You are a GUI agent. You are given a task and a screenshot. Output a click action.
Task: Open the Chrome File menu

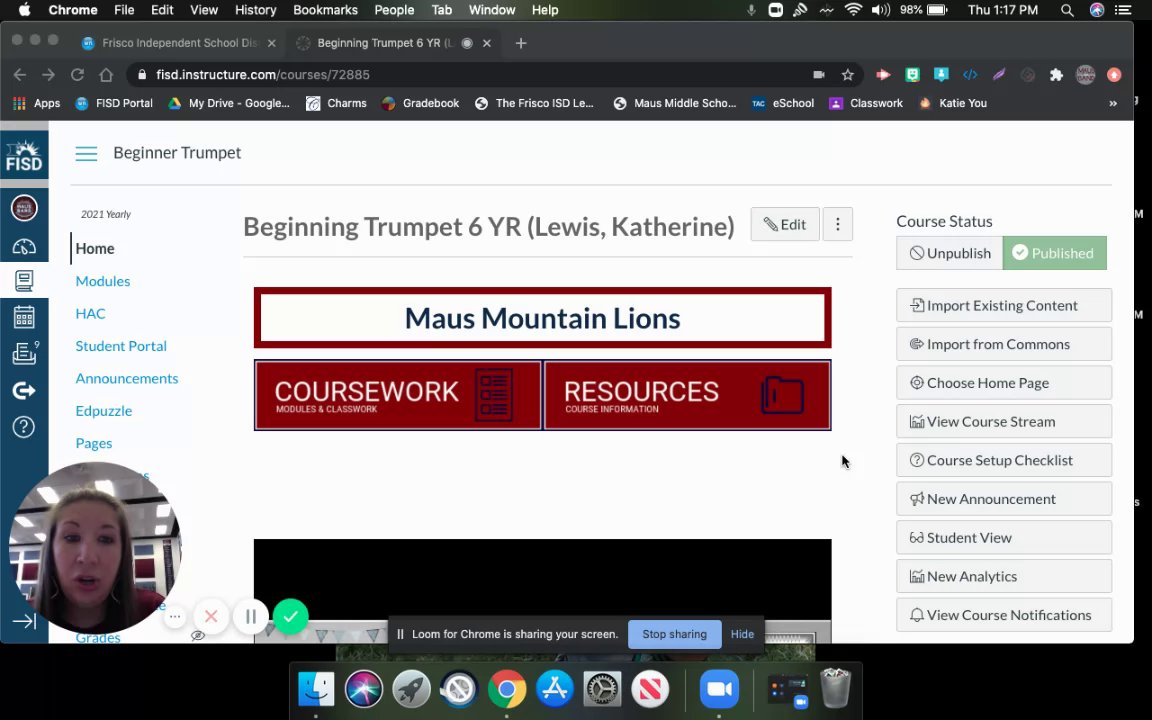coord(124,10)
